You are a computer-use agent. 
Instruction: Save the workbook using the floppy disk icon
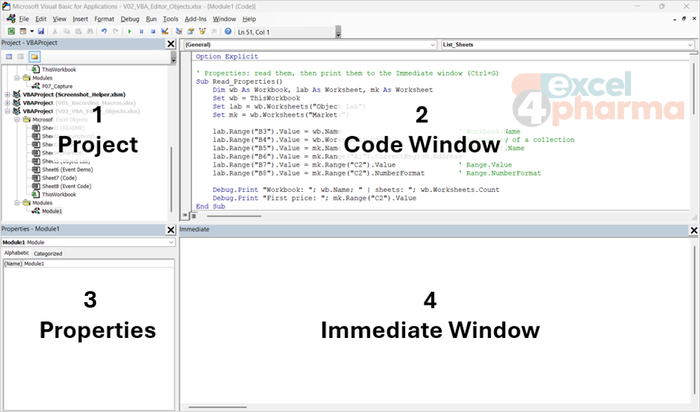pyautogui.click(x=41, y=31)
